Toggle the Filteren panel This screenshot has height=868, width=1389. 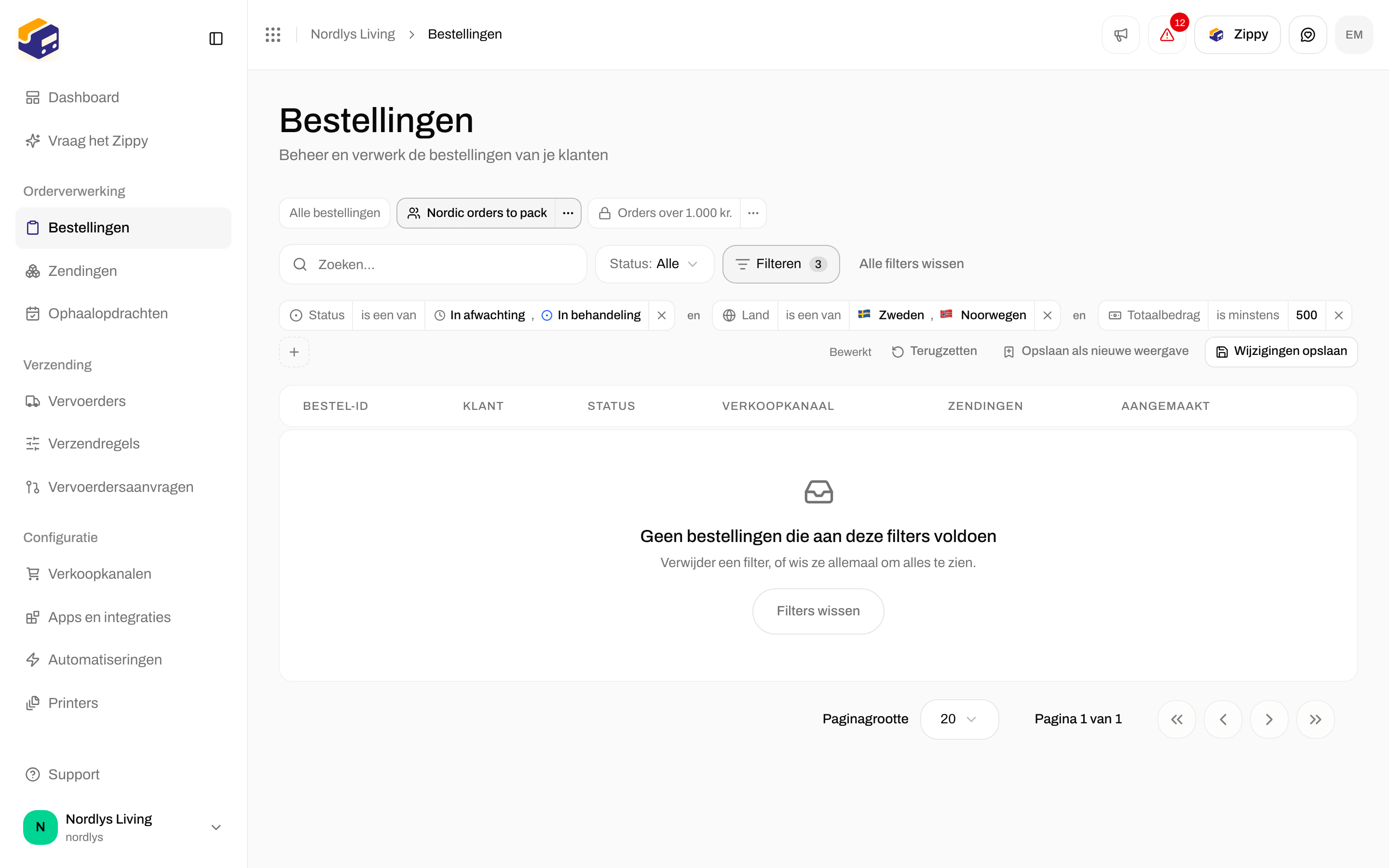click(781, 264)
